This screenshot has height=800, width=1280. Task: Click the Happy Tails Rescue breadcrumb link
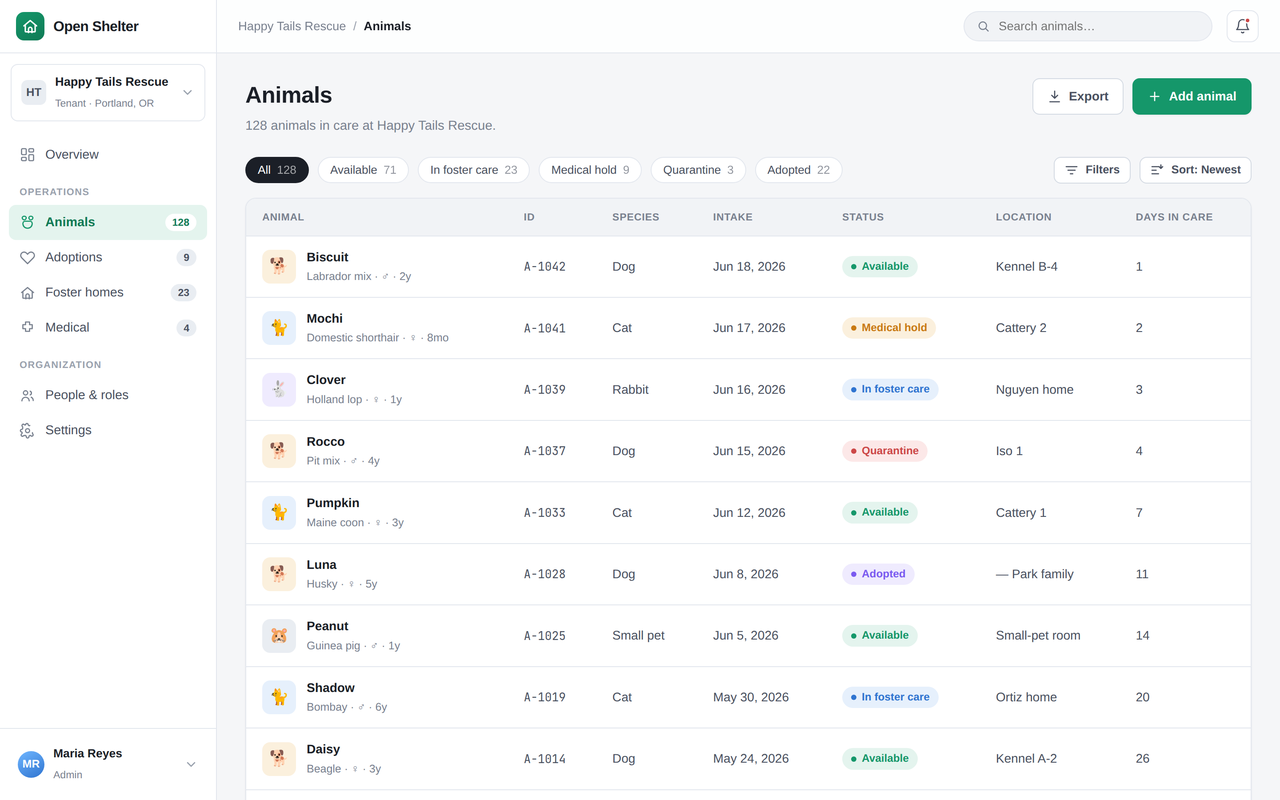(x=292, y=26)
